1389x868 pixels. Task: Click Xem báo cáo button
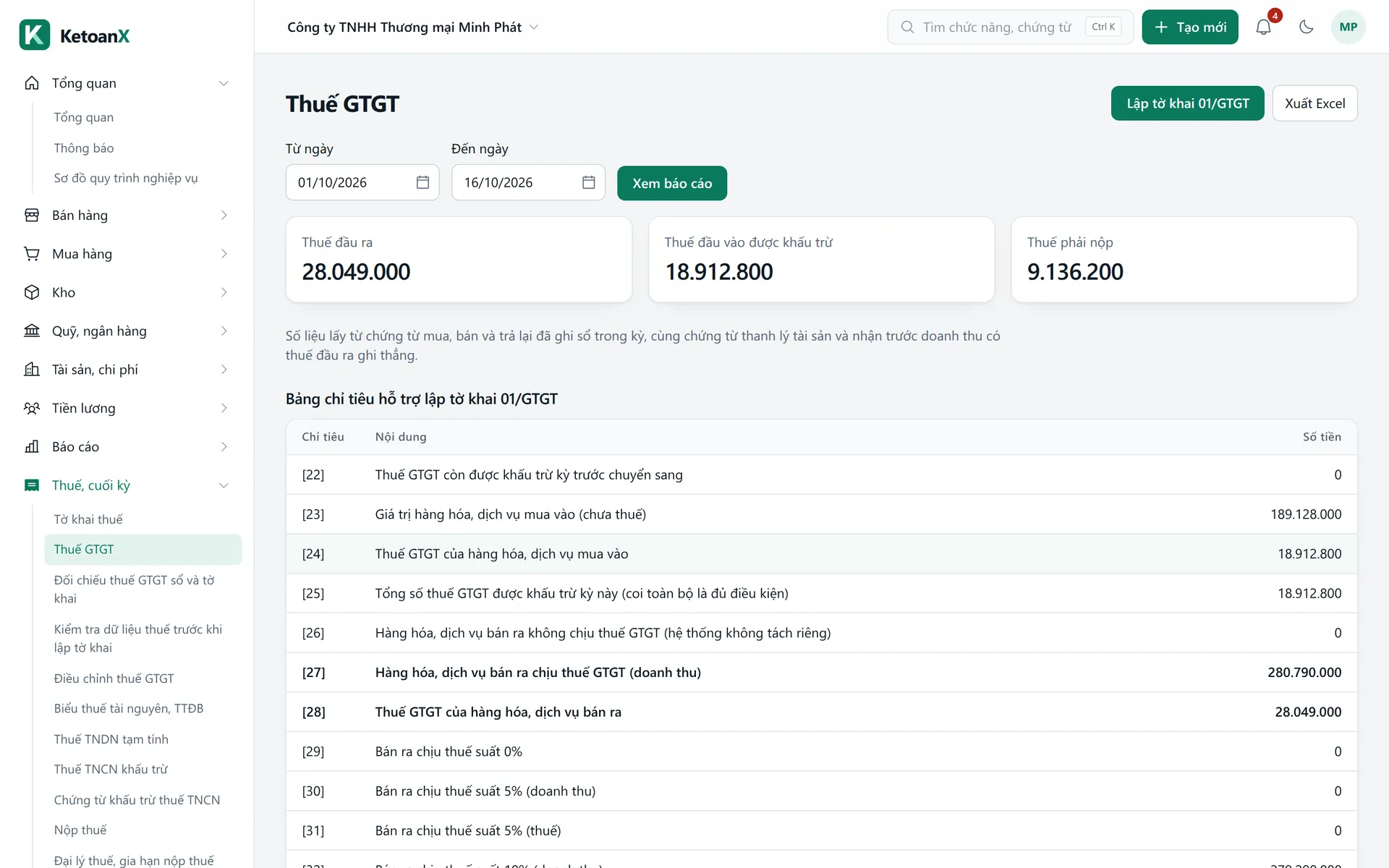tap(671, 183)
